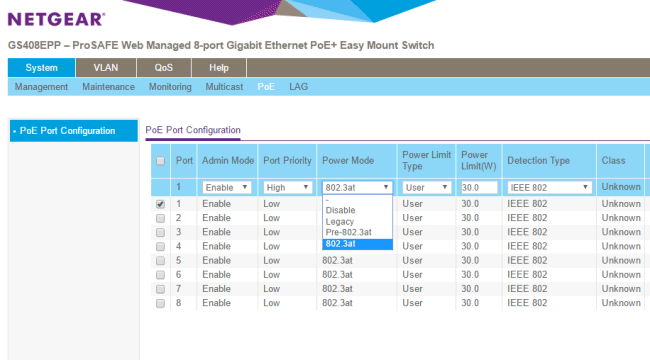Select the PoE submenu
Image resolution: width=650 pixels, height=360 pixels.
(x=266, y=87)
